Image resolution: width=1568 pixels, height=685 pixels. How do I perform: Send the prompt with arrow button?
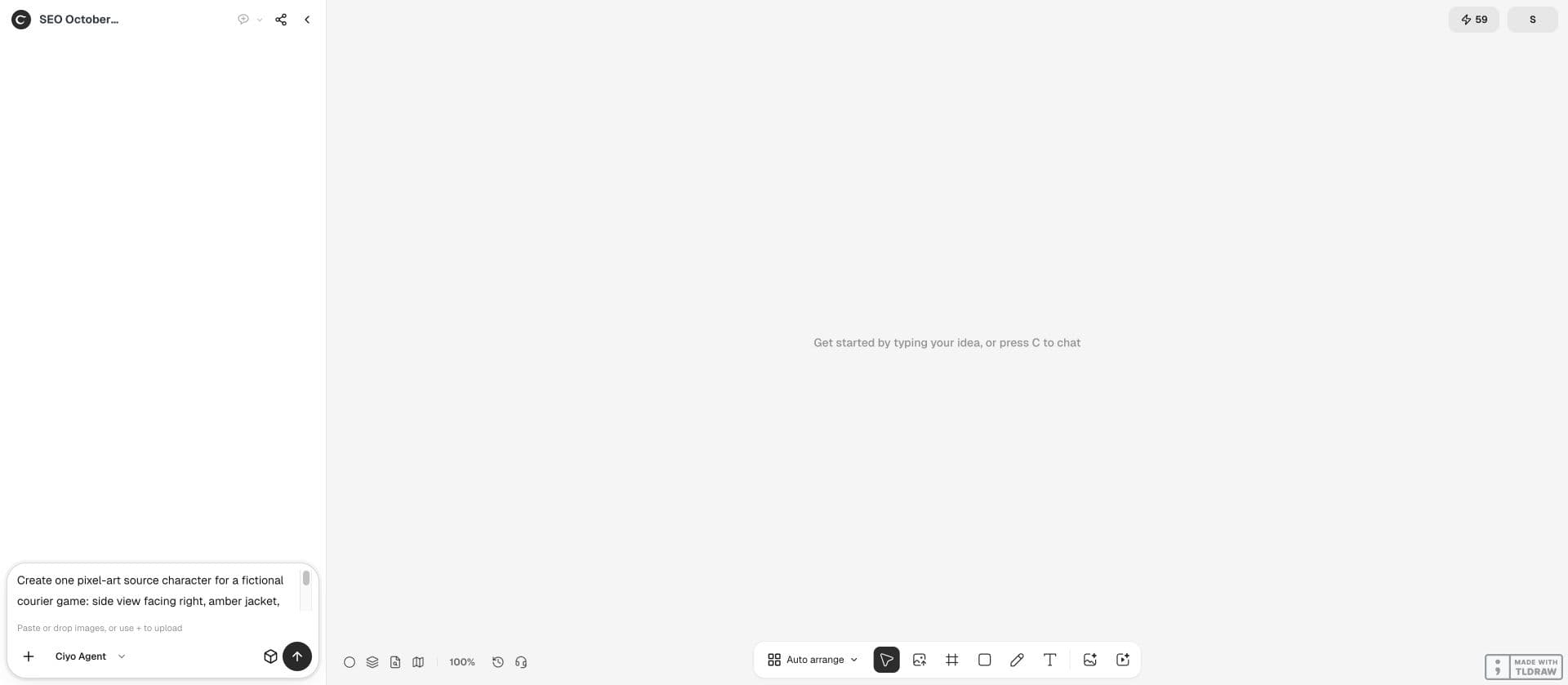click(297, 656)
